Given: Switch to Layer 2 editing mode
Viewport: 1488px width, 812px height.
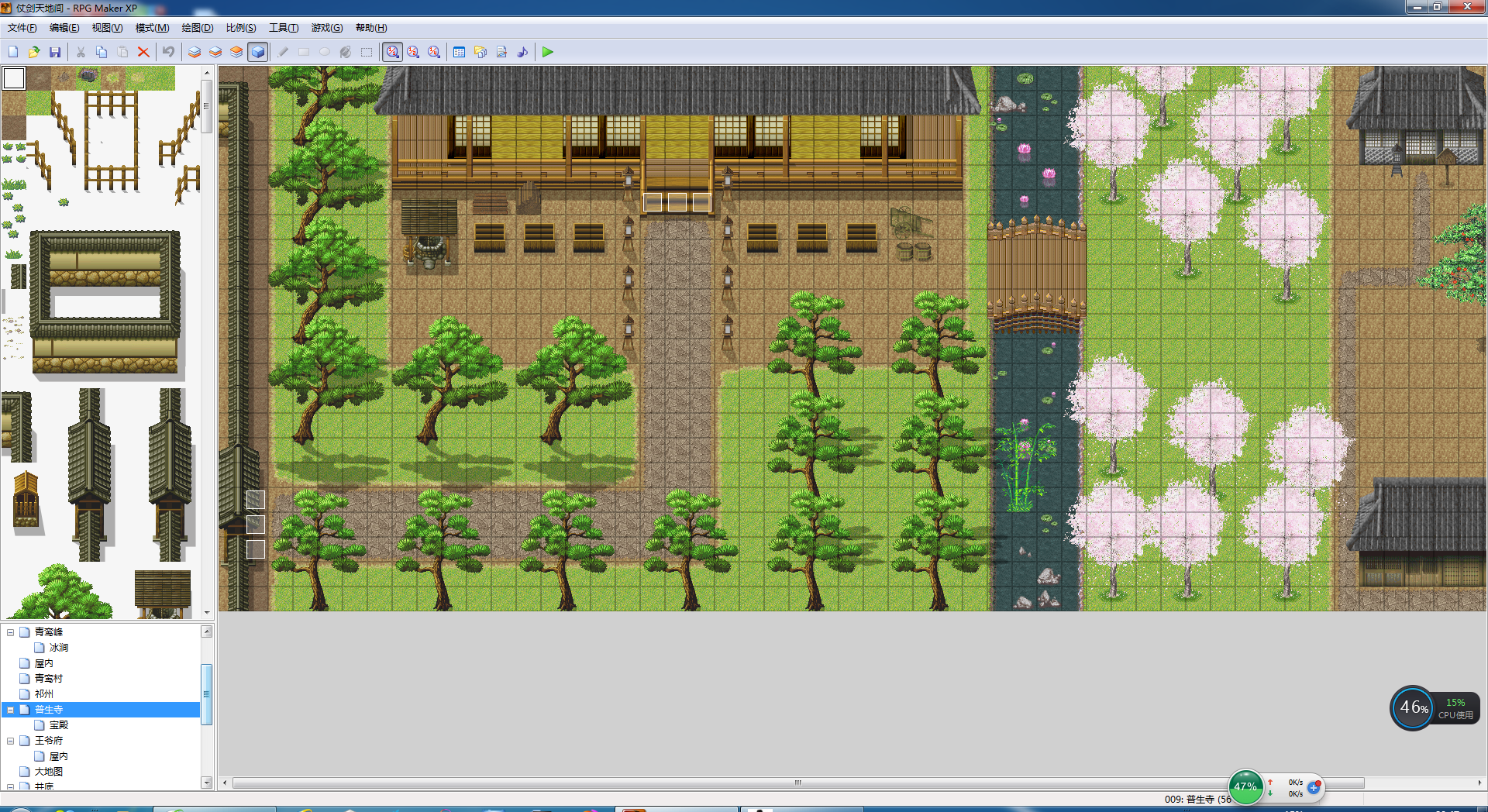Looking at the screenshot, I should 215,52.
